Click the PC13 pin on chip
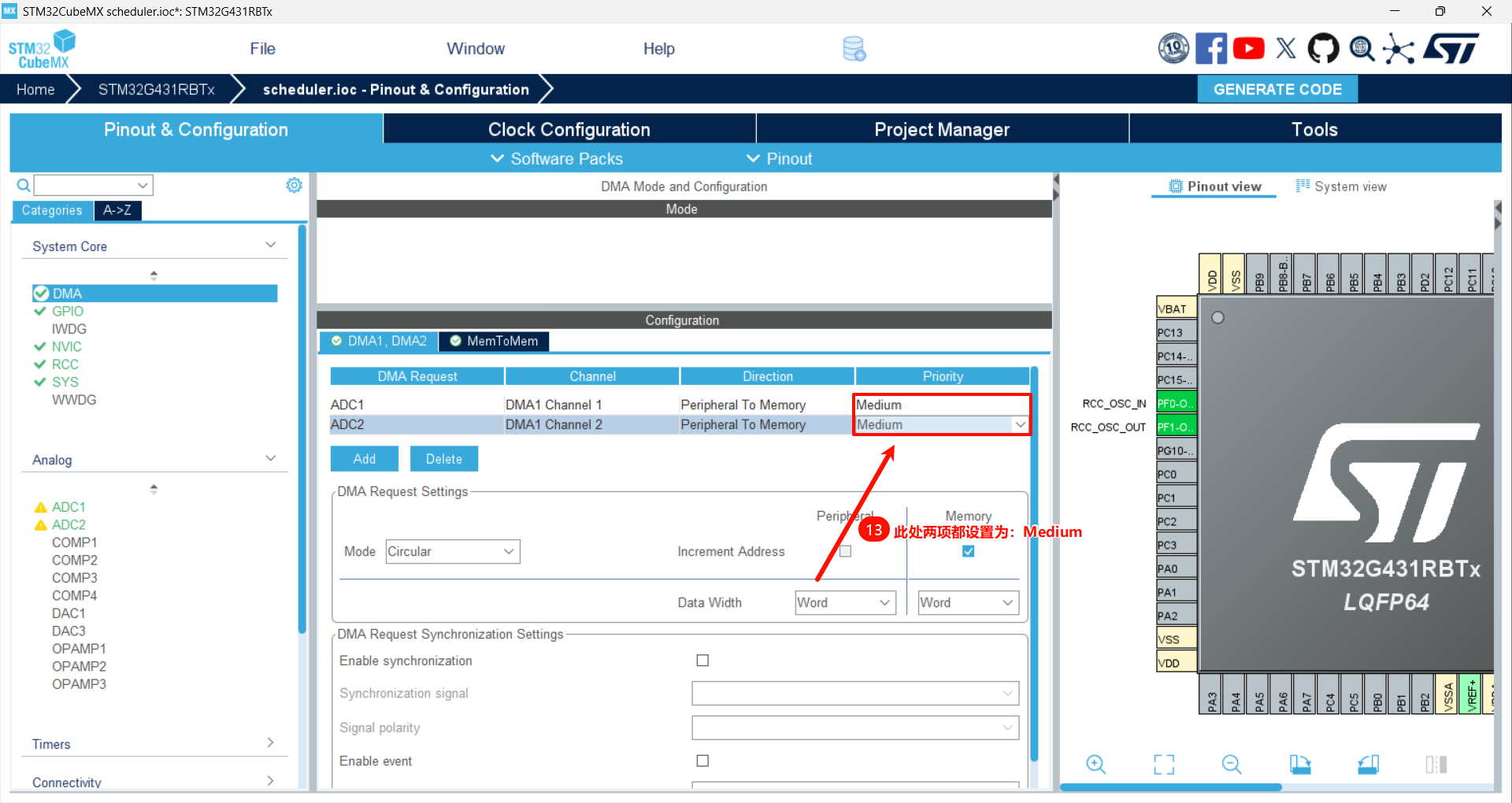 (x=1176, y=332)
